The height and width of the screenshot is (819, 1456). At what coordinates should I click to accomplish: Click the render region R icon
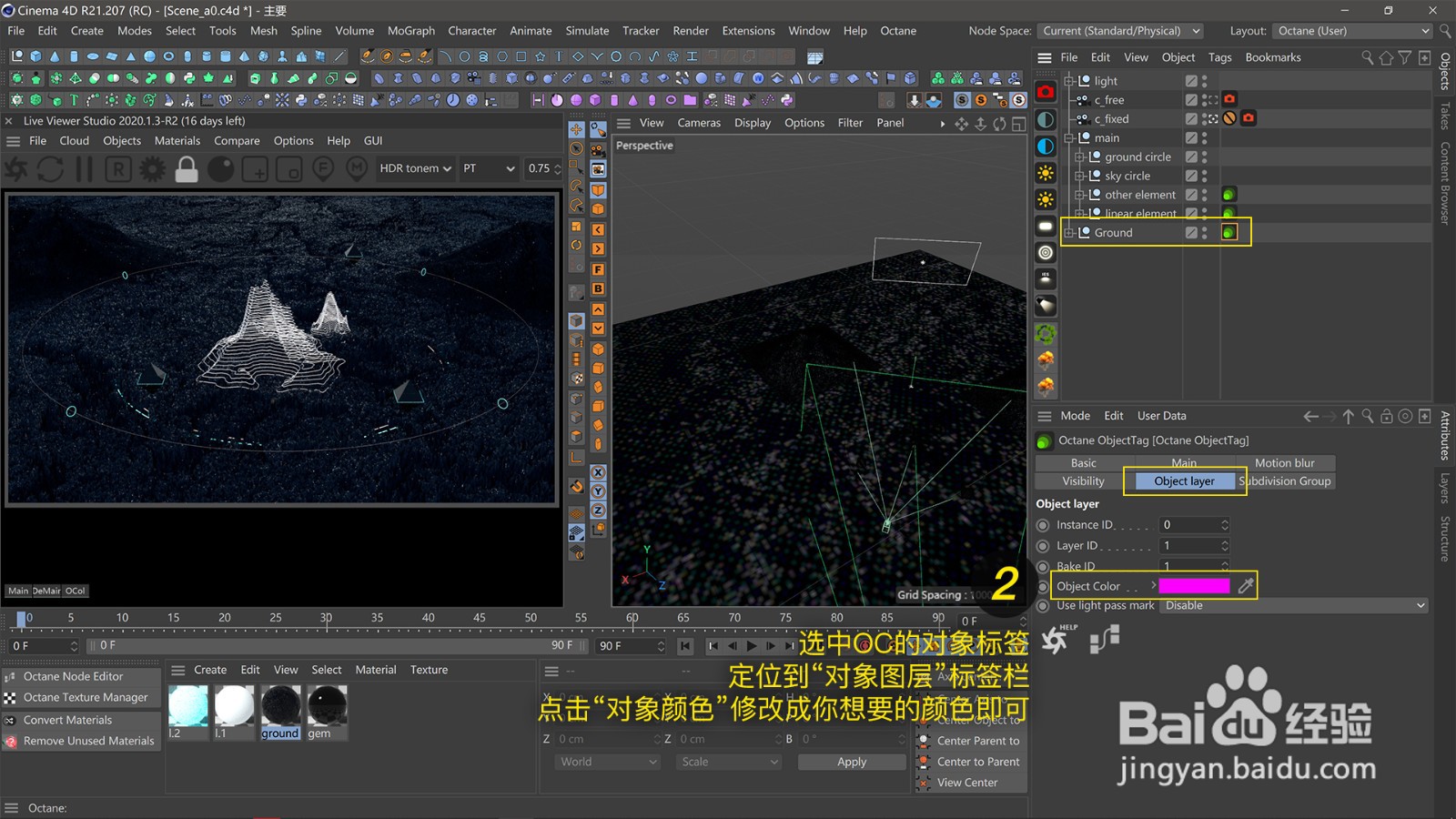118,168
